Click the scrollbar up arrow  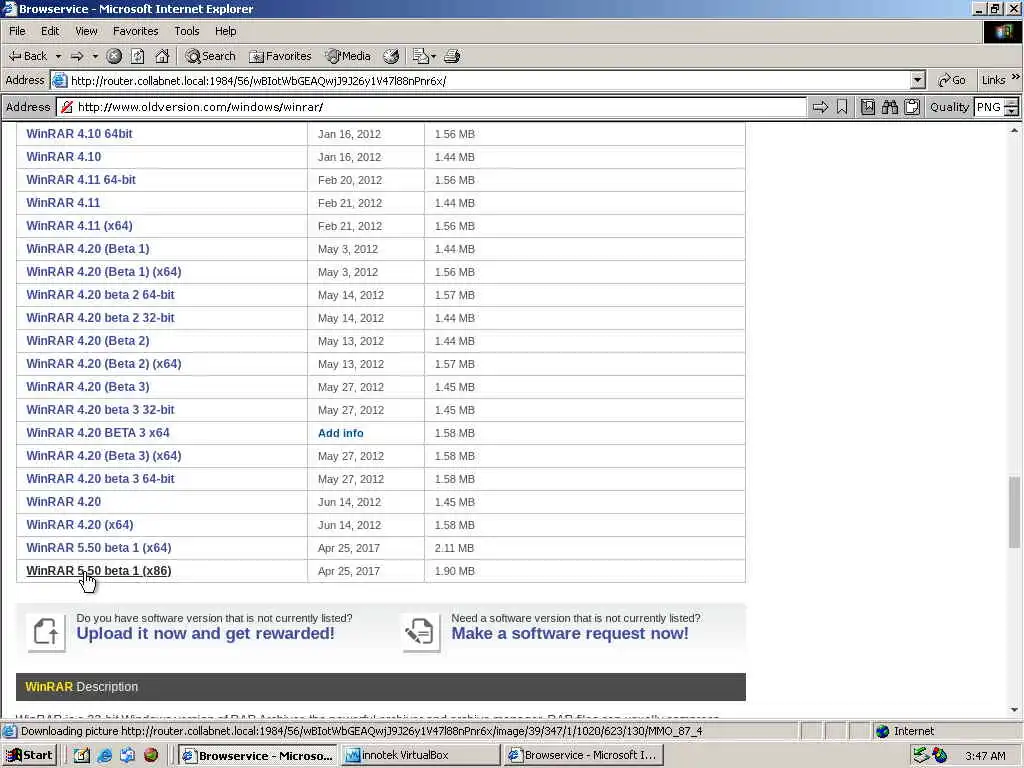(1014, 131)
